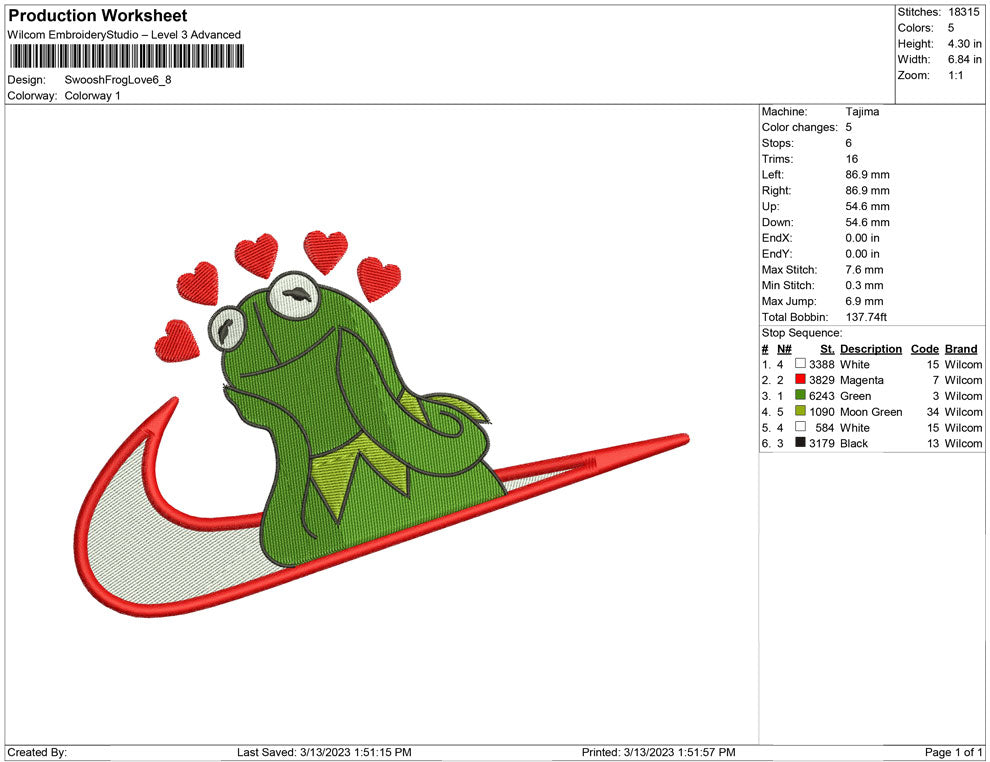
Task: Click the Colors value next to Height
Action: pos(951,28)
